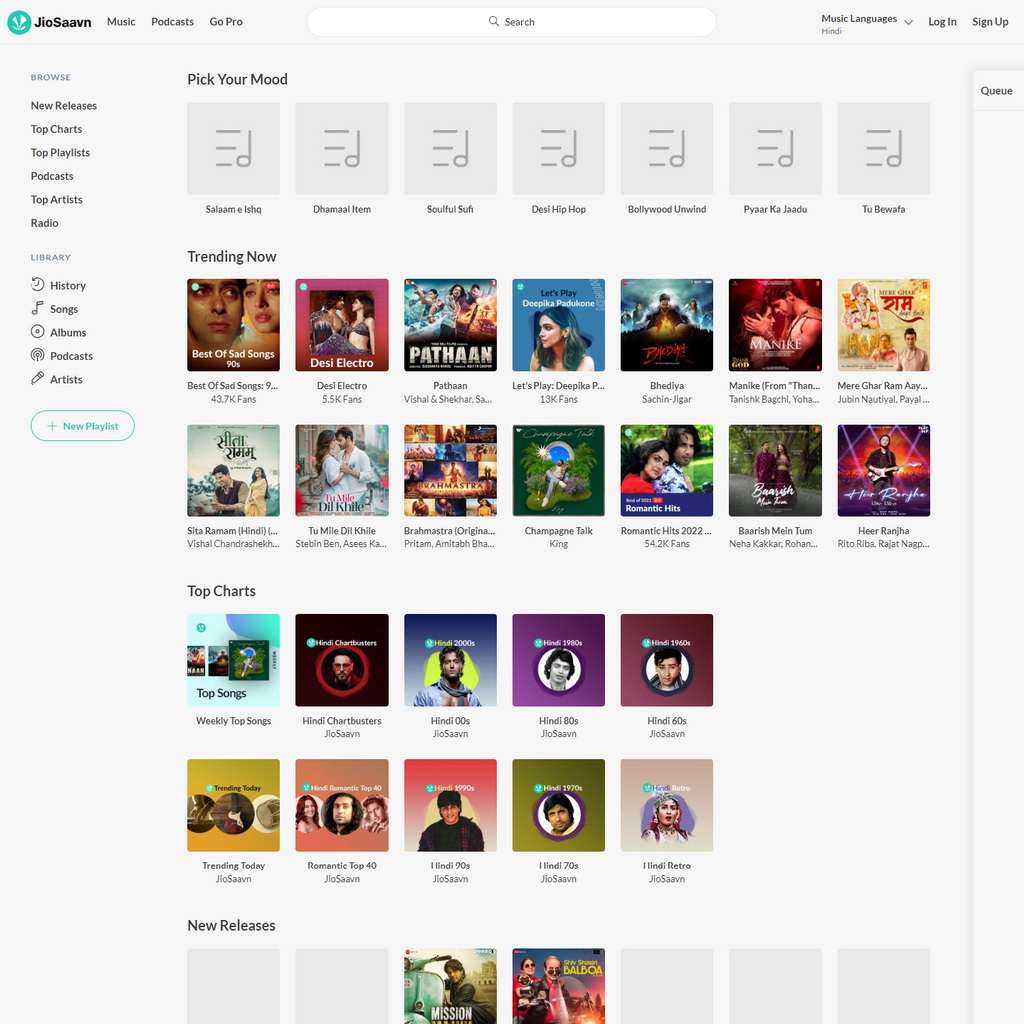Open Bhediya album cover
This screenshot has height=1024, width=1024.
click(x=667, y=325)
